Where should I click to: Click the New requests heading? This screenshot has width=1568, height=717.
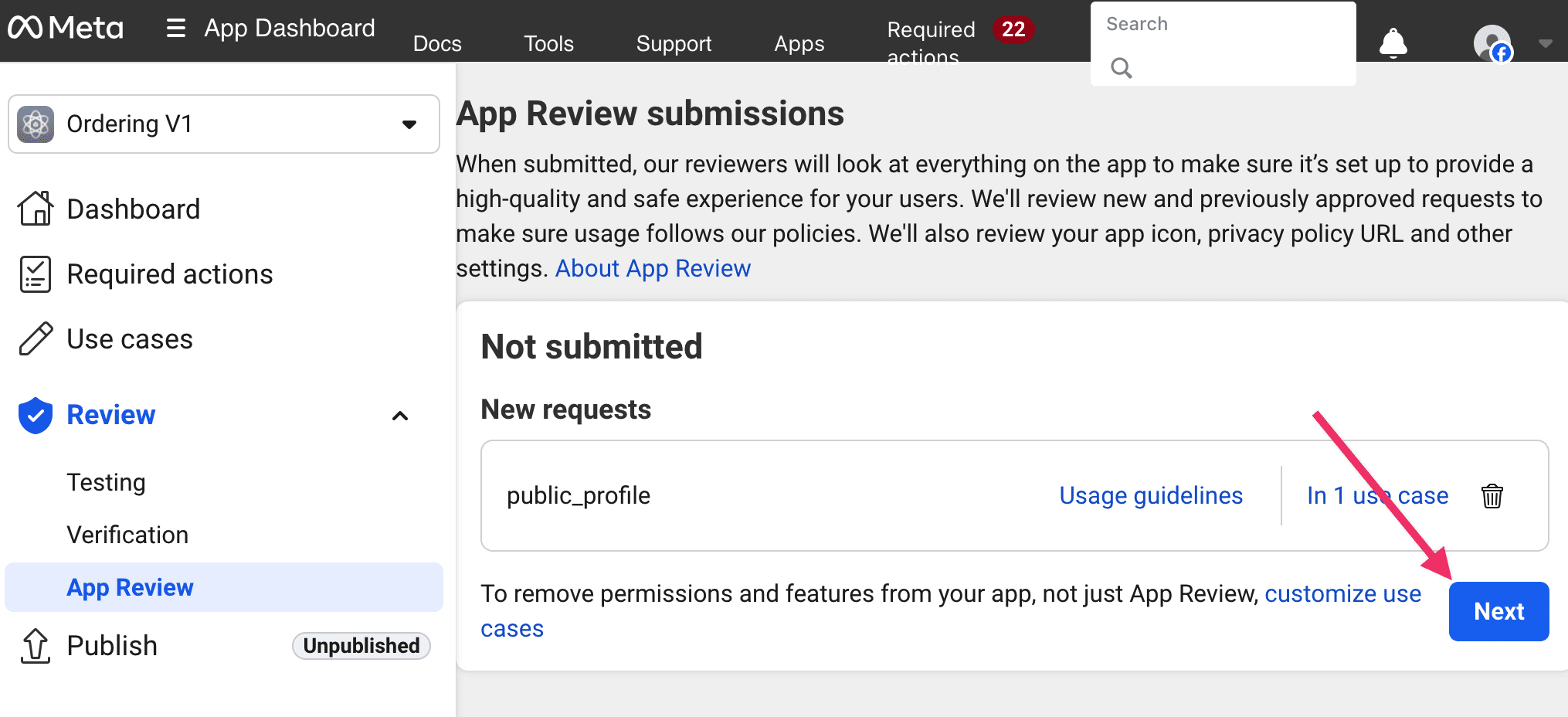coord(566,409)
